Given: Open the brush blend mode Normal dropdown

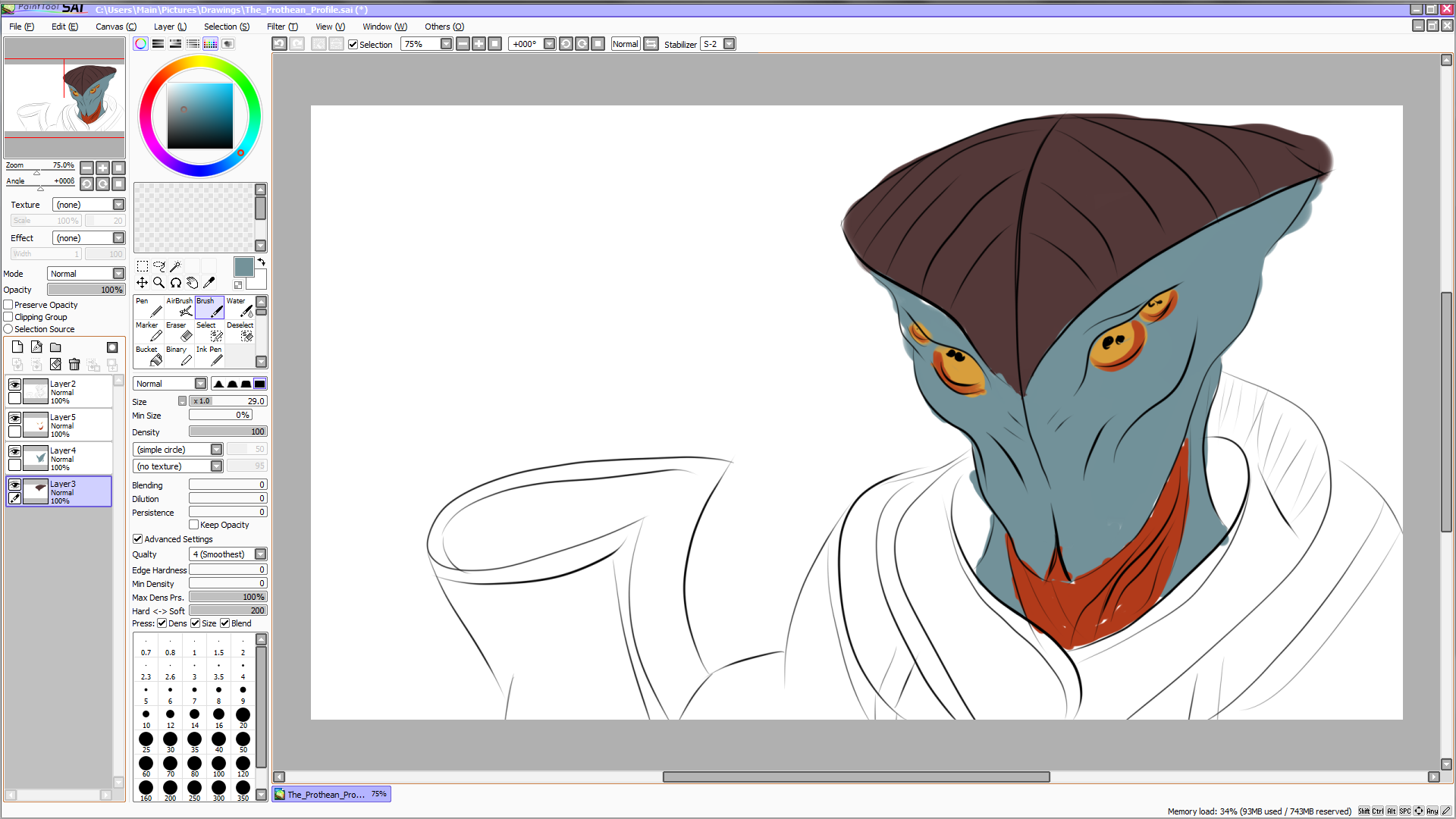Looking at the screenshot, I should click(x=170, y=384).
